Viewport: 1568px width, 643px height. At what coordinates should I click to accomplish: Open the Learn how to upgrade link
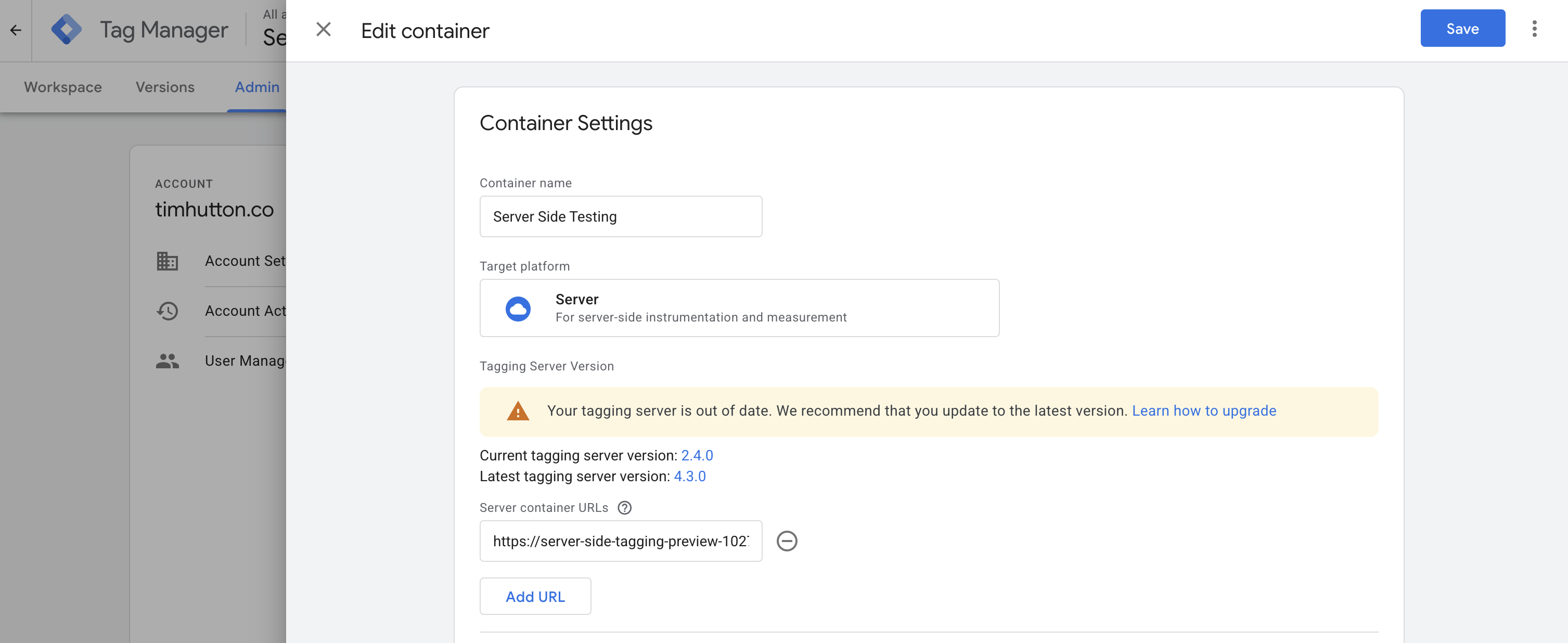(x=1203, y=411)
